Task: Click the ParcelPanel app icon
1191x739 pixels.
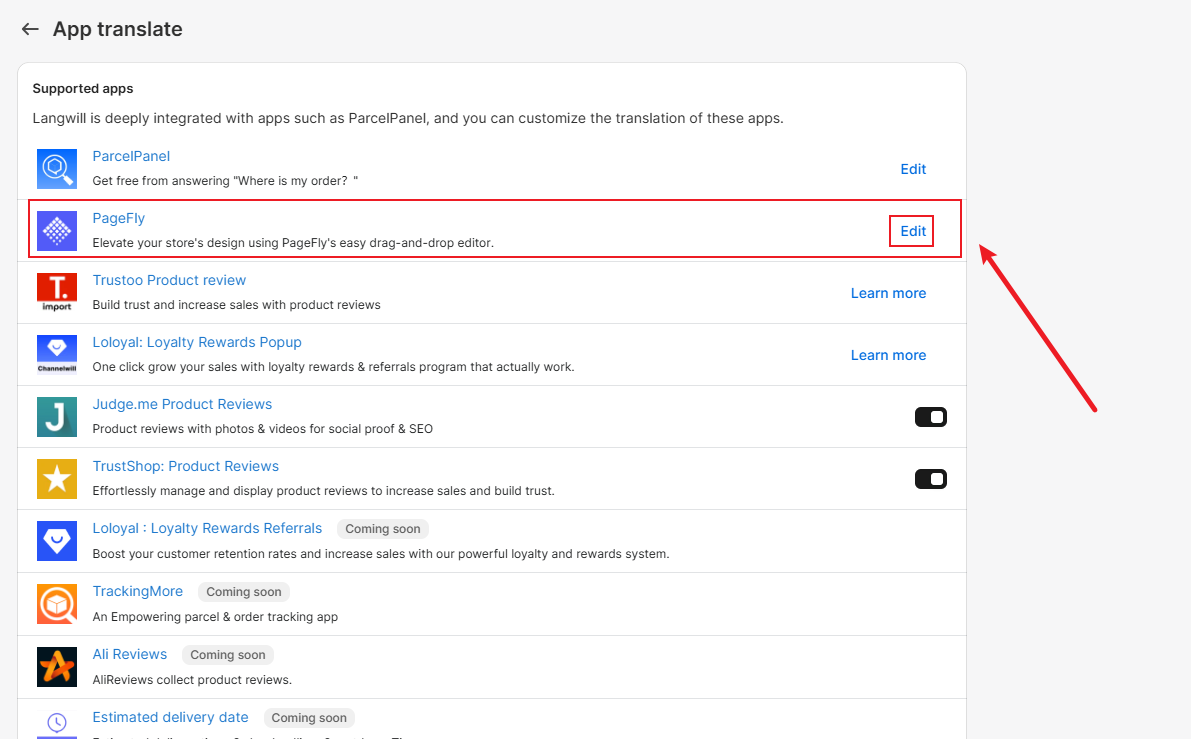Action: pyautogui.click(x=57, y=169)
